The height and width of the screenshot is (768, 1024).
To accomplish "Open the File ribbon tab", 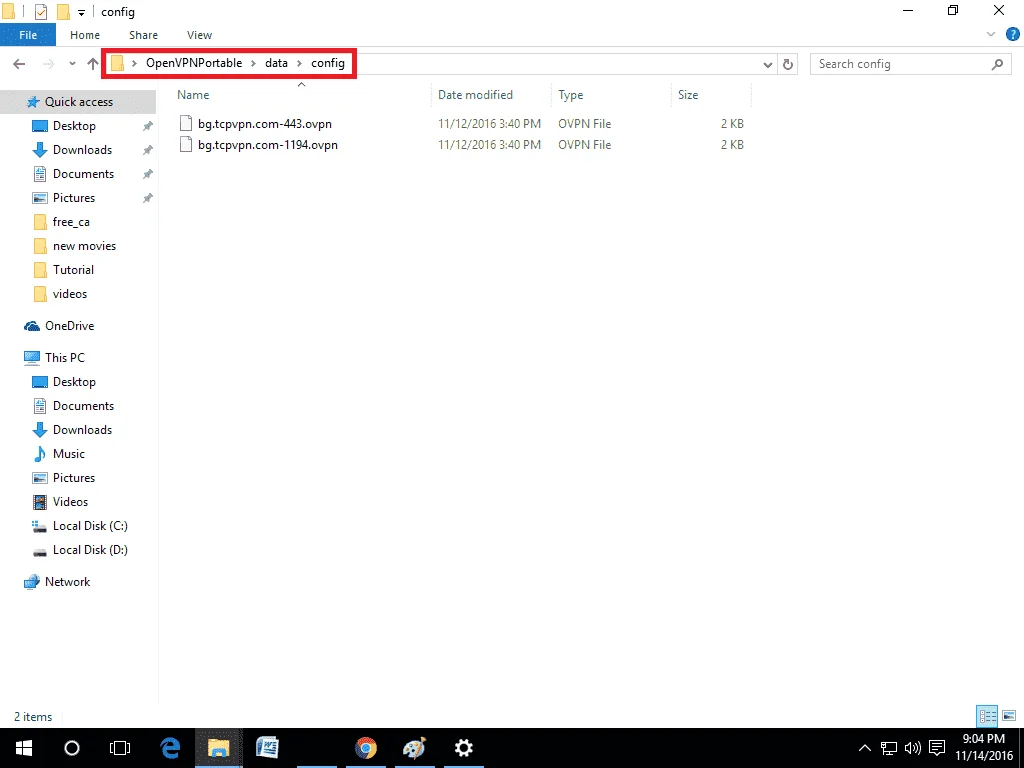I will click(x=28, y=35).
